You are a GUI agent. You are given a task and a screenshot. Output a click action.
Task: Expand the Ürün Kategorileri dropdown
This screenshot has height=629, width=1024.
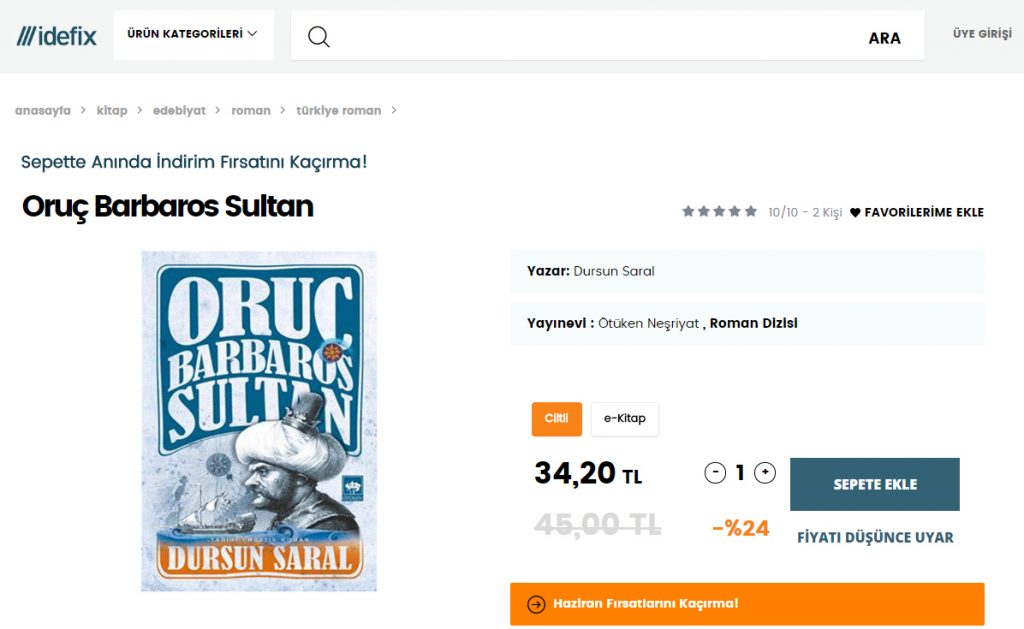coord(193,35)
